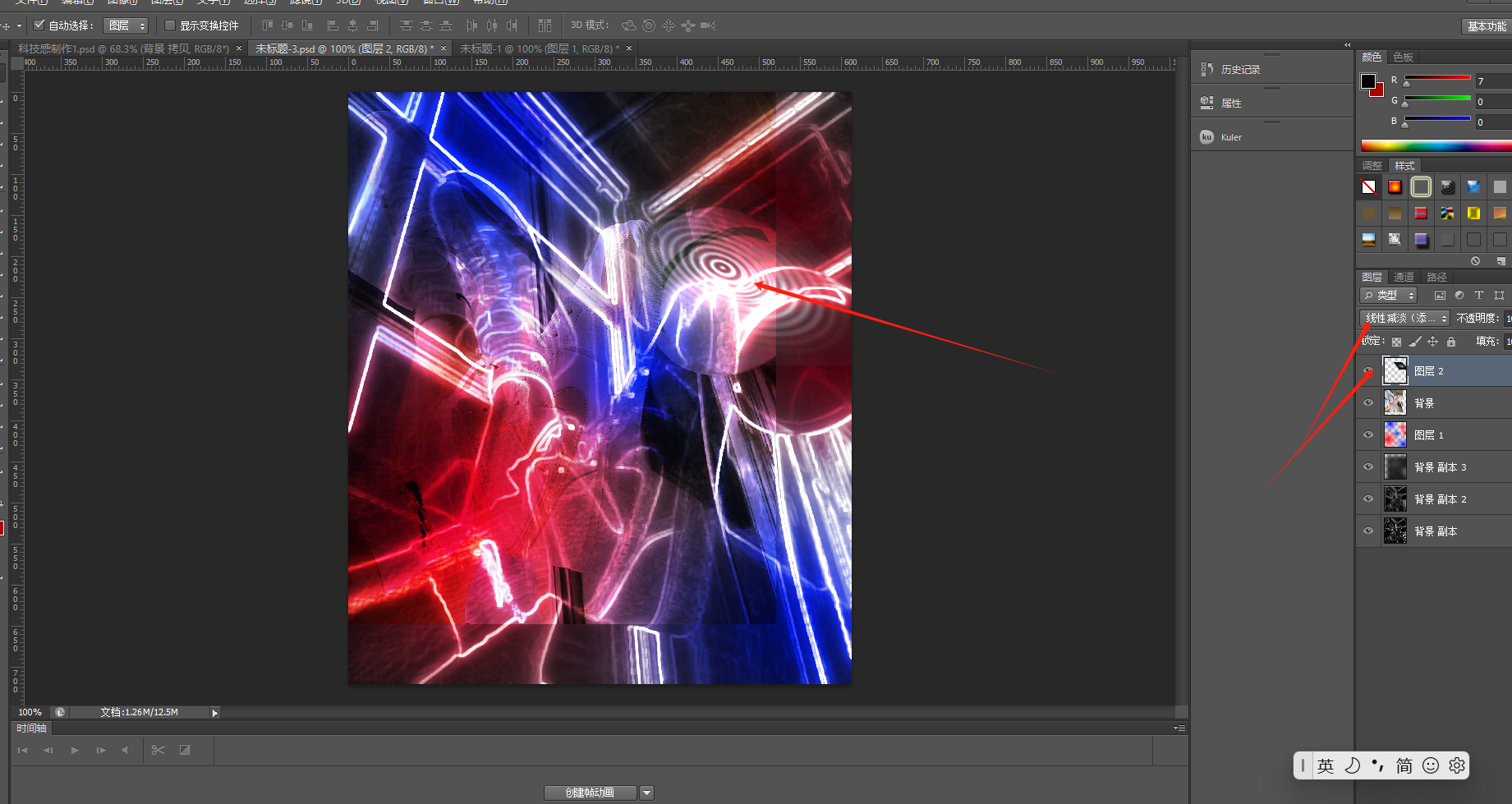The width and height of the screenshot is (1512, 804).
Task: Click the auto-align layers icon
Action: [545, 25]
